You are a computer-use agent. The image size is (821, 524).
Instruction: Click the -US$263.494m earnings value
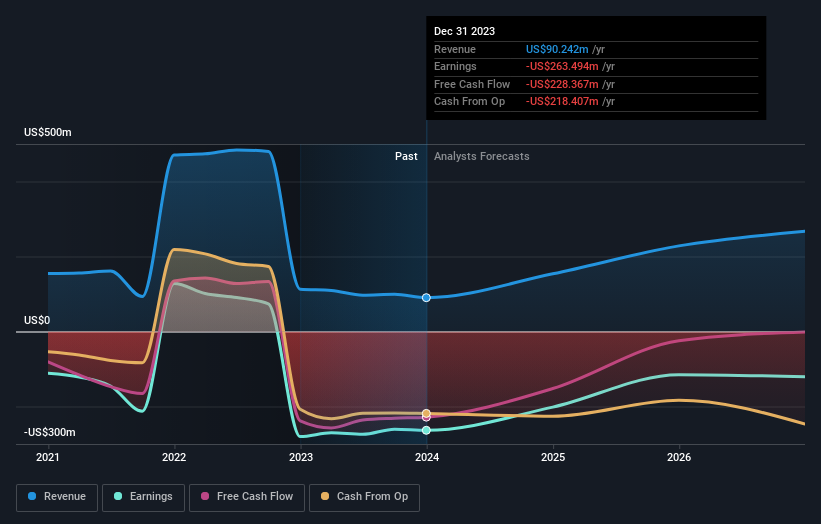tap(562, 66)
